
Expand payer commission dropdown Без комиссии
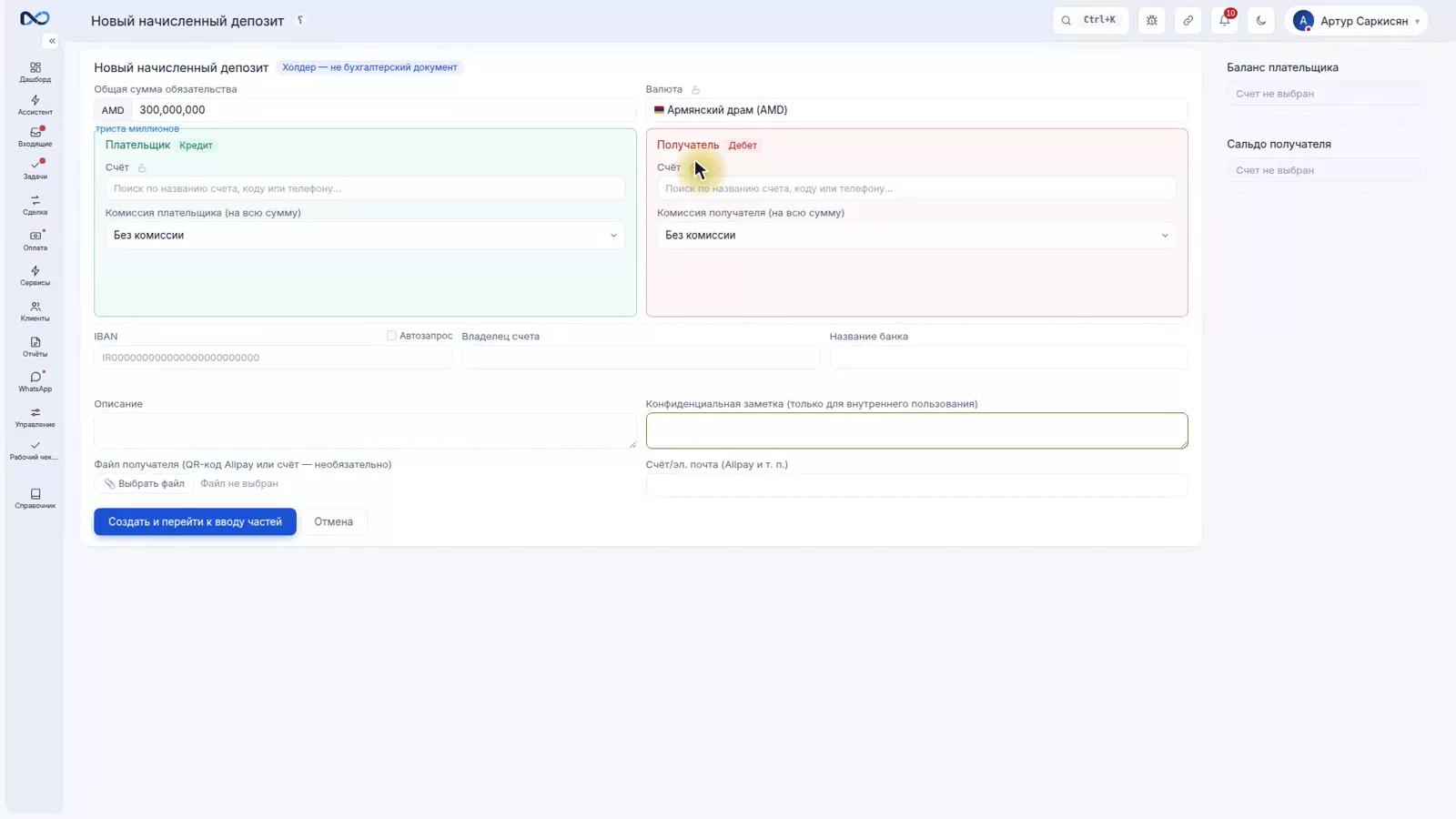tap(365, 236)
